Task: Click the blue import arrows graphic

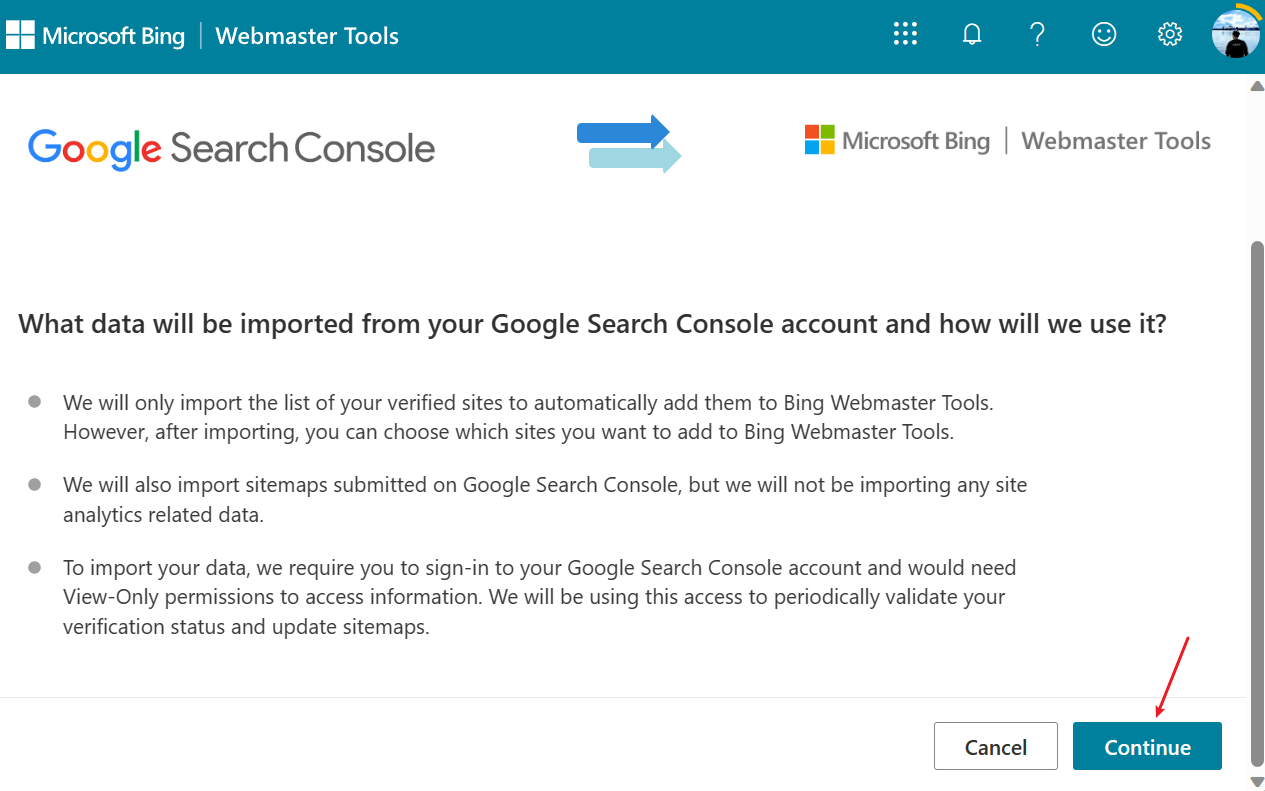Action: [x=629, y=143]
